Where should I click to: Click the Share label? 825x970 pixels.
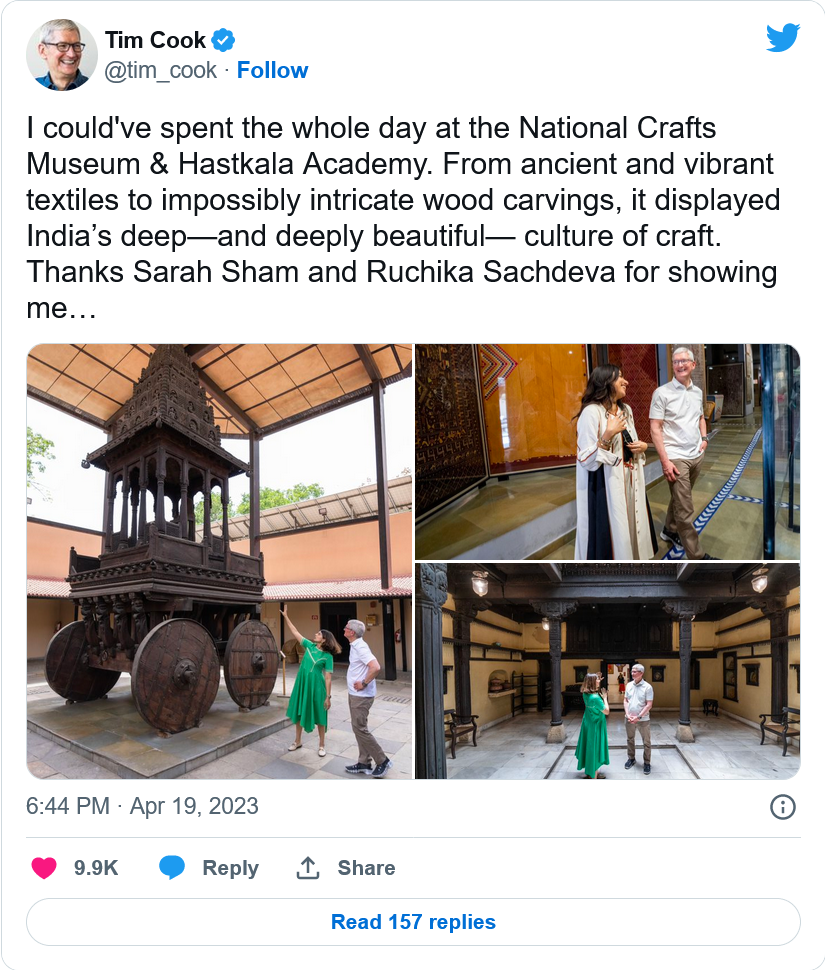366,867
